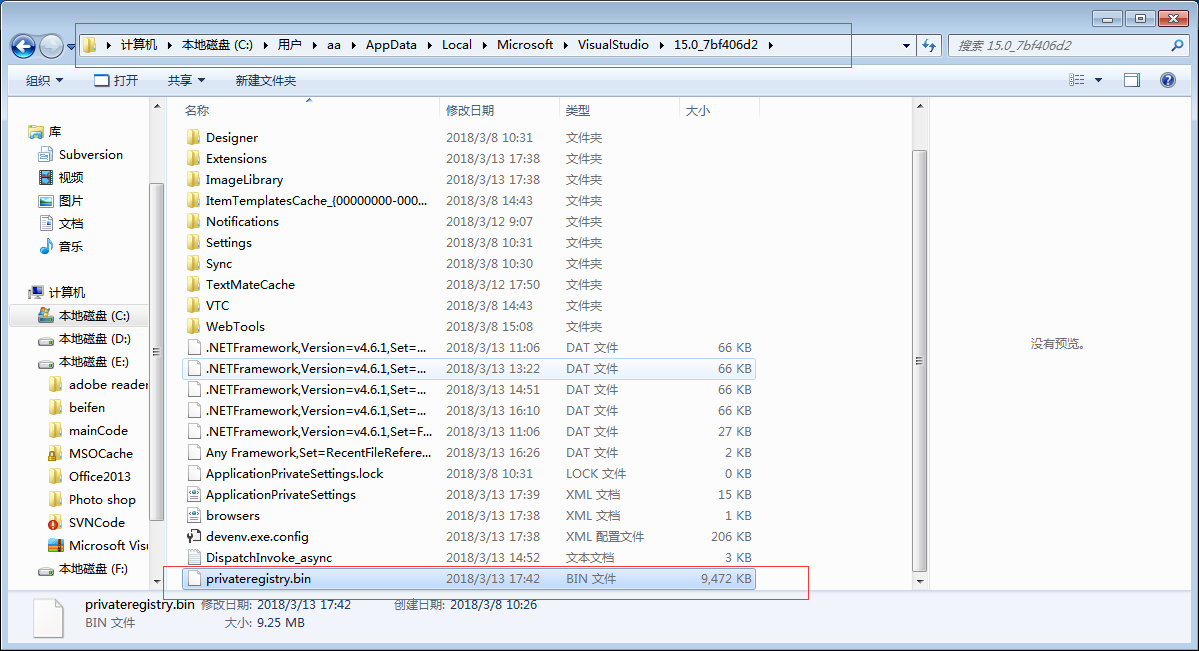This screenshot has width=1199, height=651.
Task: Expand the arrow after Microsoft in breadcrumb
Action: coord(566,45)
